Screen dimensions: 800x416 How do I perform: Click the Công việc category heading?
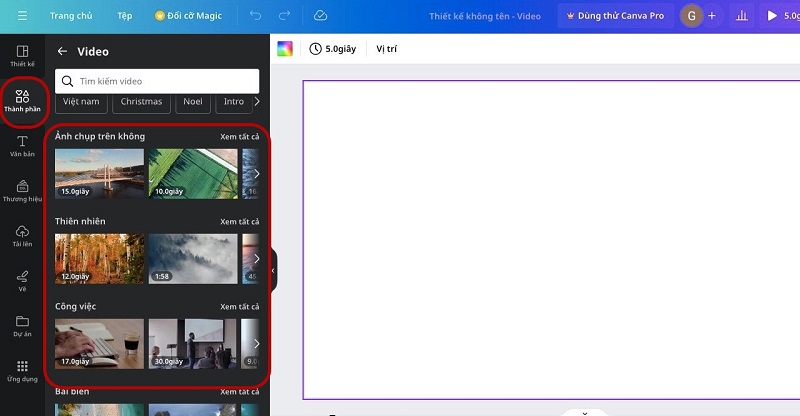[x=76, y=306]
